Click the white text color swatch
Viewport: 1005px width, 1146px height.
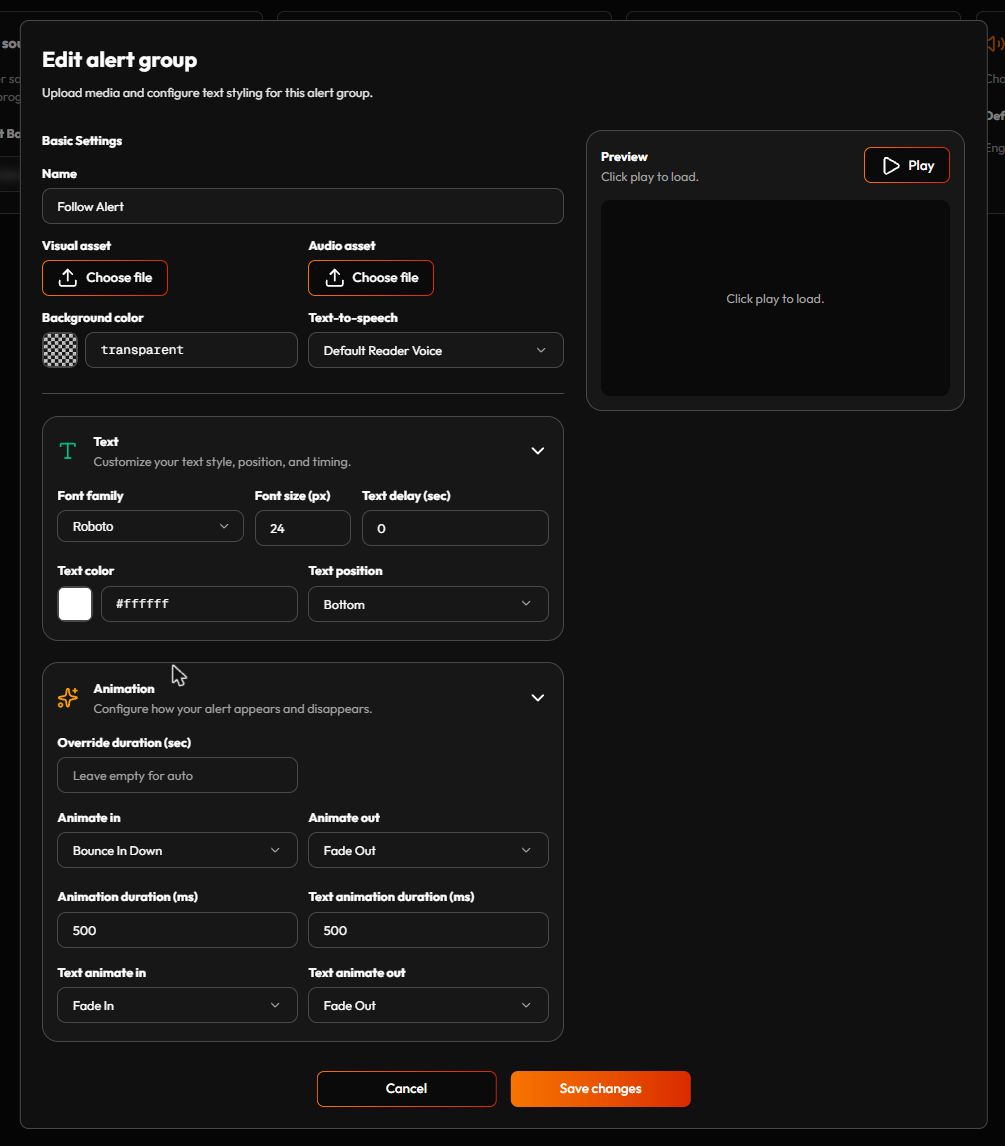(x=75, y=604)
